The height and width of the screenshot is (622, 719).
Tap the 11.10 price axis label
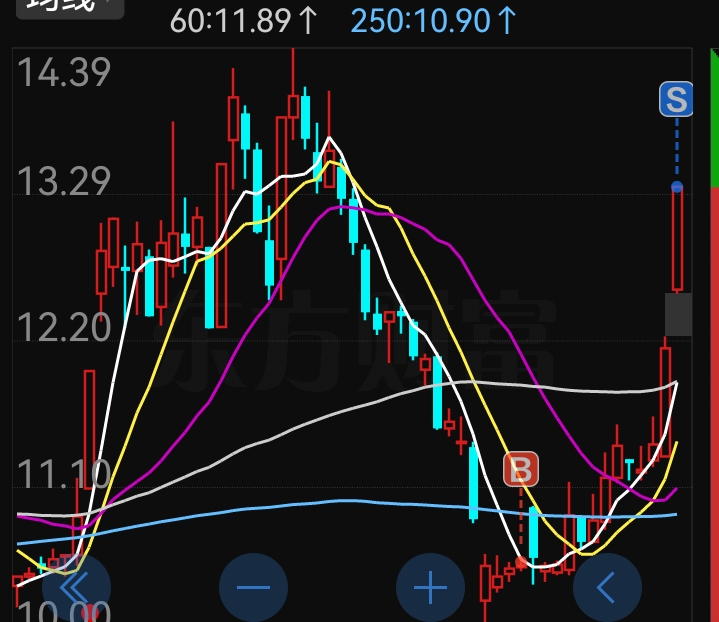(64, 473)
